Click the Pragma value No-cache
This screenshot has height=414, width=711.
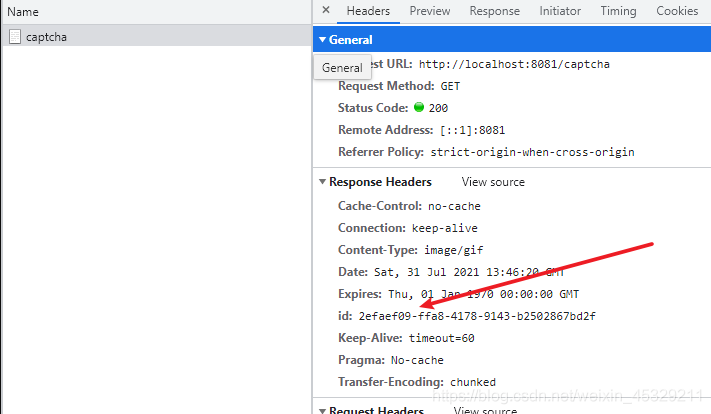point(417,360)
